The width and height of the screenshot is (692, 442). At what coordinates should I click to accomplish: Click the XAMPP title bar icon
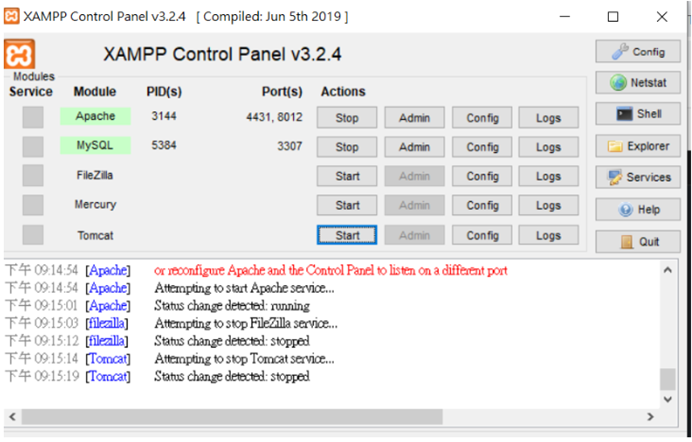(11, 16)
